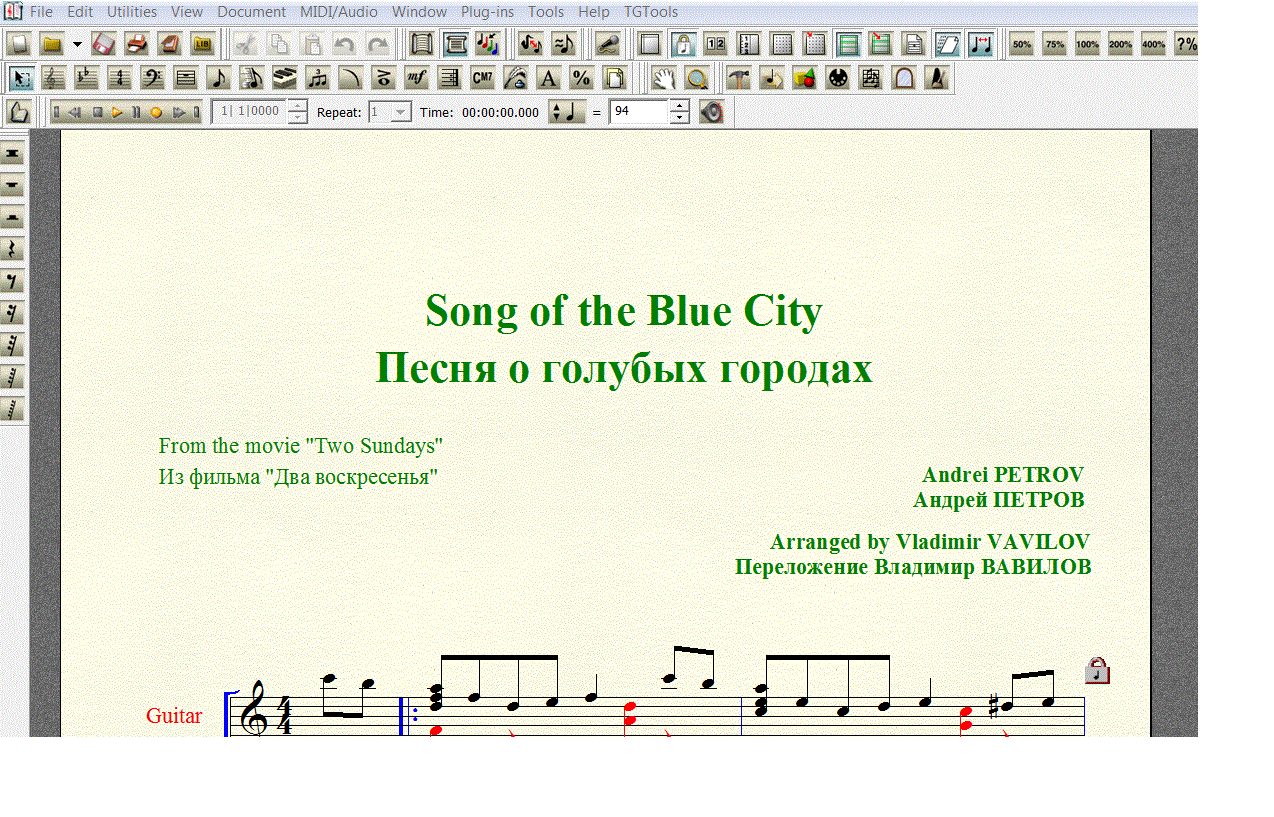Select the Text tool letter A
The width and height of the screenshot is (1274, 817).
(x=549, y=78)
